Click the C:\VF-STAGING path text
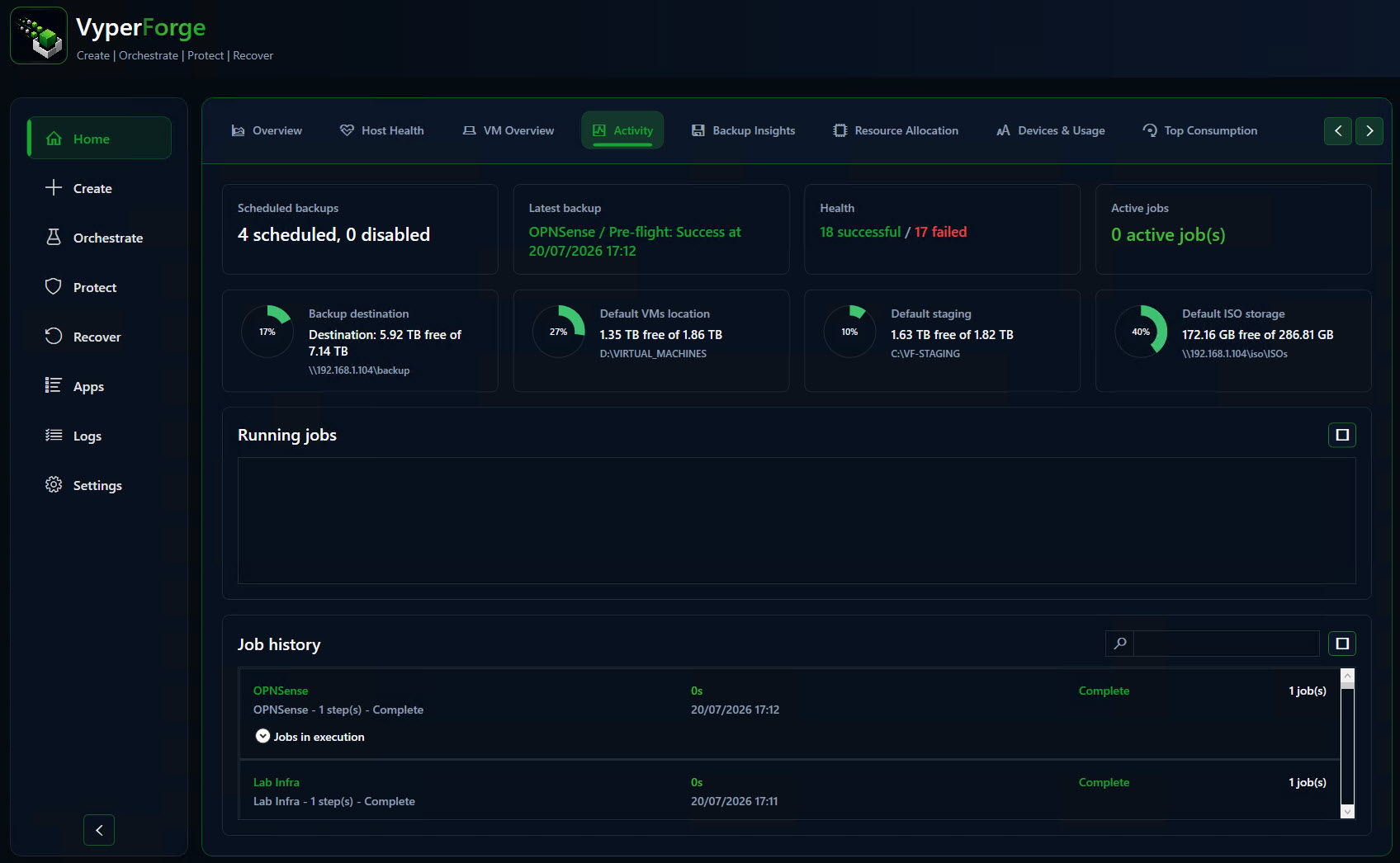This screenshot has width=1400, height=863. [925, 354]
